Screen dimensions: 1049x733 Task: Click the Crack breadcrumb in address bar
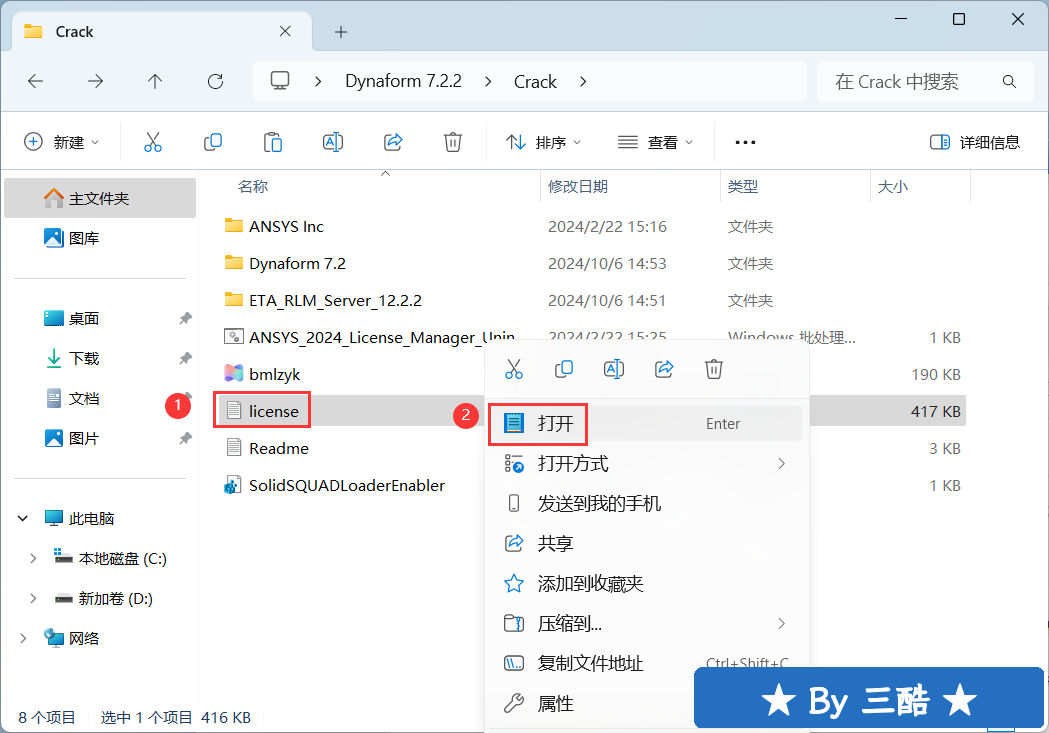[x=535, y=82]
